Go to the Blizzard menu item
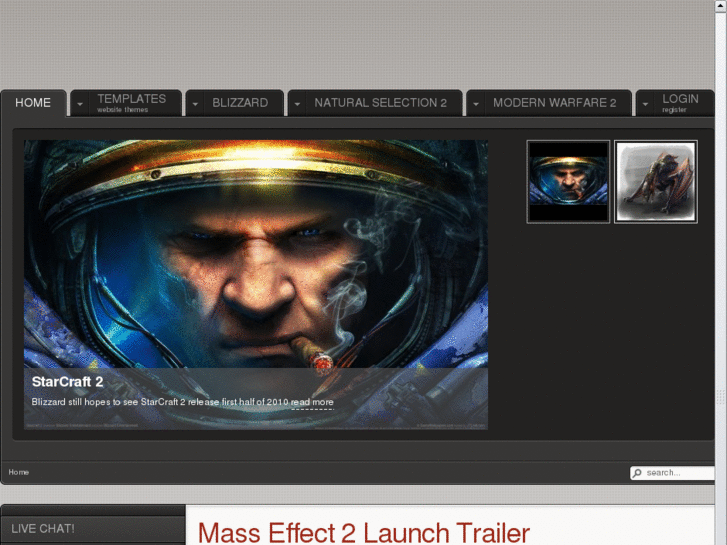The height and width of the screenshot is (545, 727). (x=240, y=103)
